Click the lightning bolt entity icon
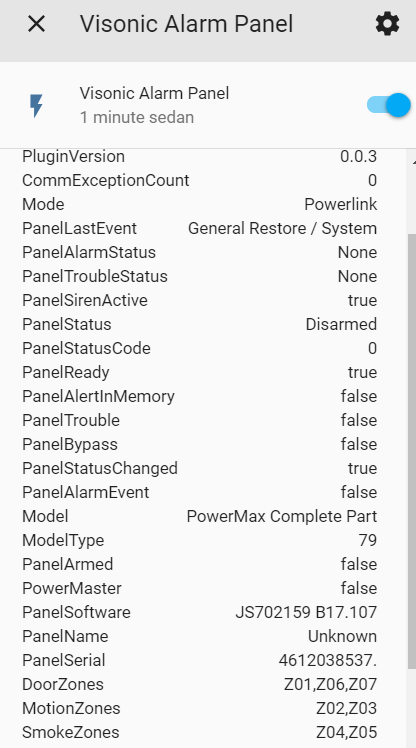 click(x=36, y=105)
